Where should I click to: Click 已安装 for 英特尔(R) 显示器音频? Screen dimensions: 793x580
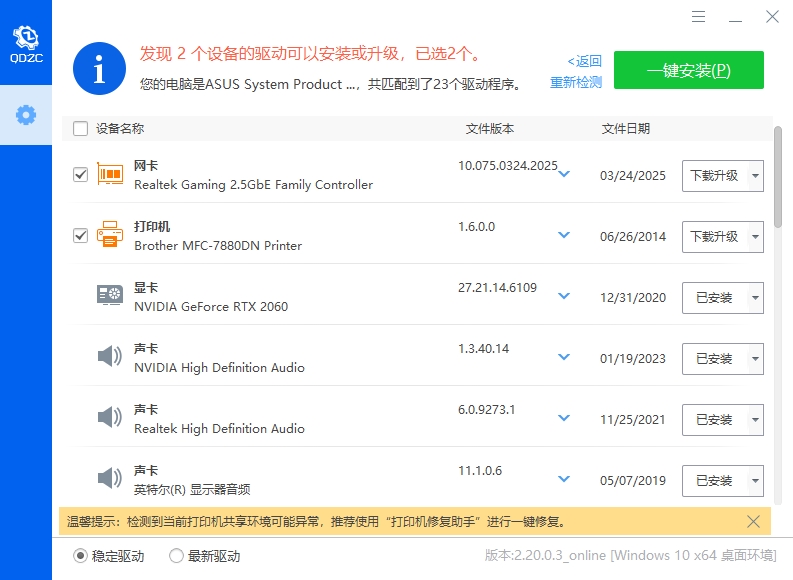coord(715,481)
